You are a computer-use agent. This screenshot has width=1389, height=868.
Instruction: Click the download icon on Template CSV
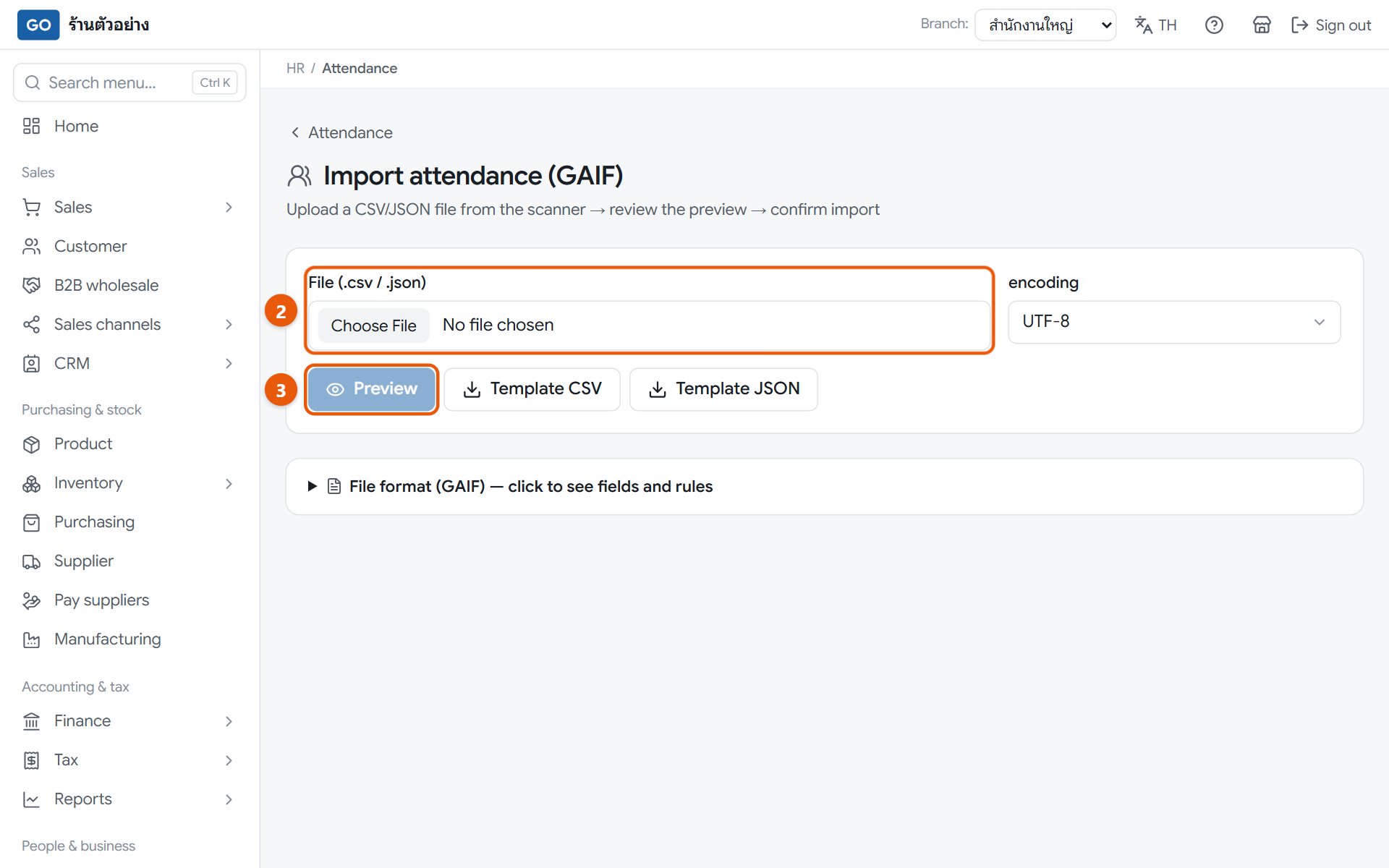point(472,389)
